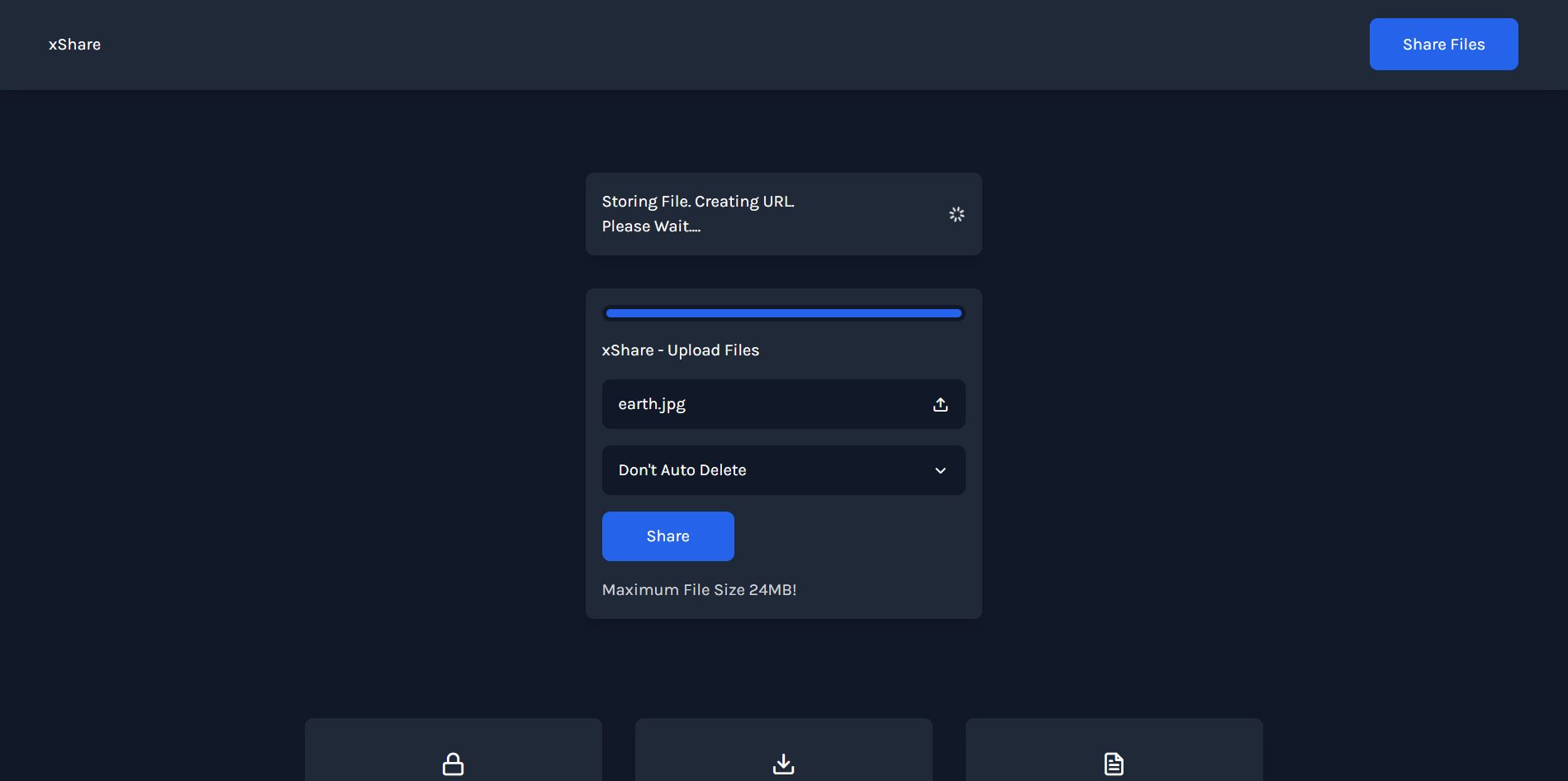Click the loading spinner icon in status message

point(957,214)
